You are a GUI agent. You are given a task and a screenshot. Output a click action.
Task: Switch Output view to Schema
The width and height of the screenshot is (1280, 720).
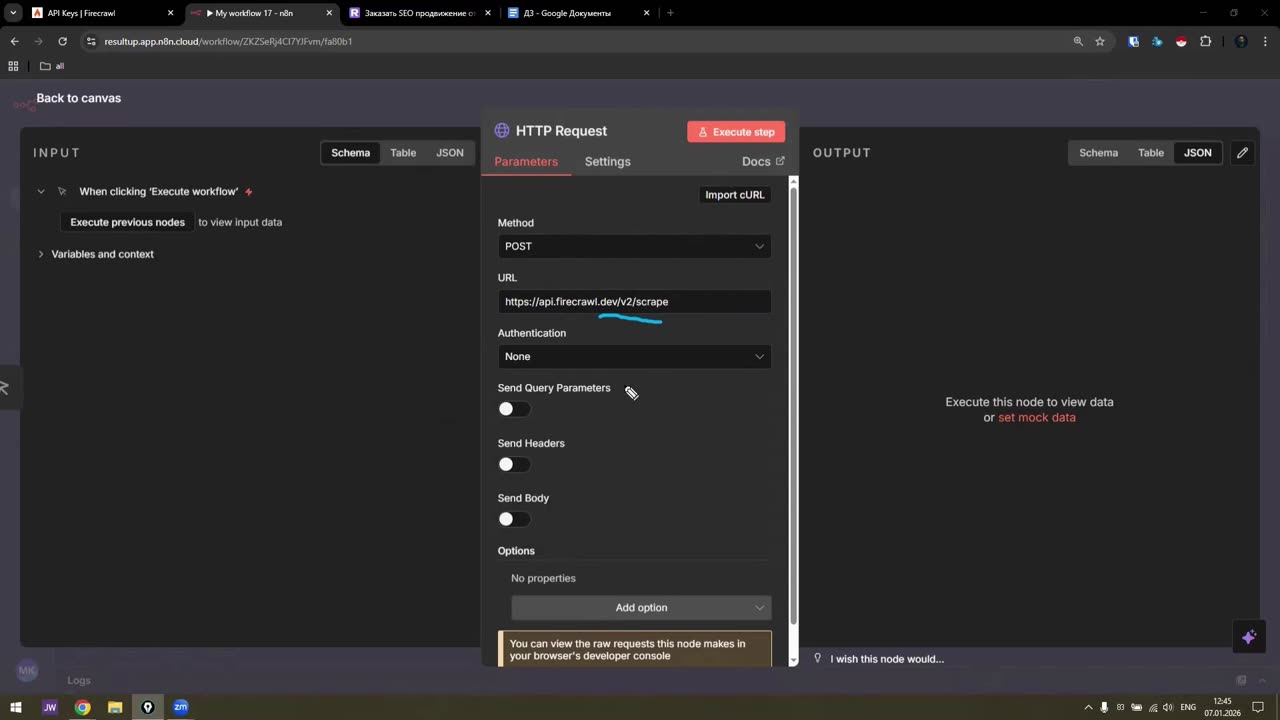tap(1098, 153)
